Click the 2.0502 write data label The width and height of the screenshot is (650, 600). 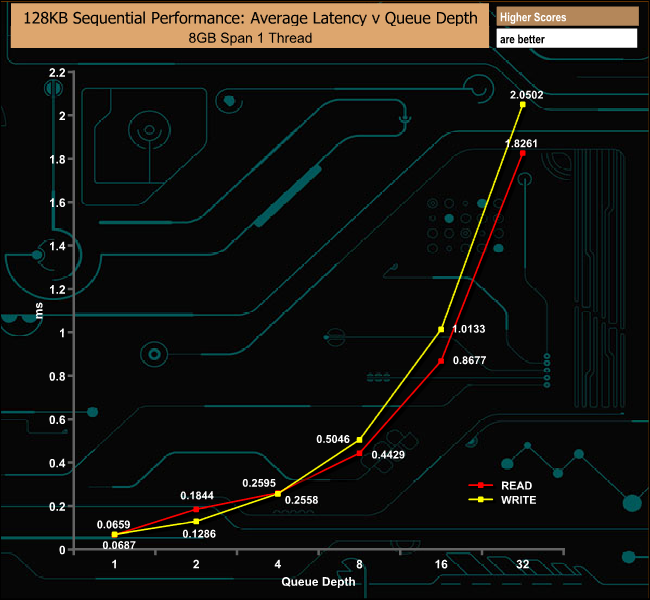(526, 95)
